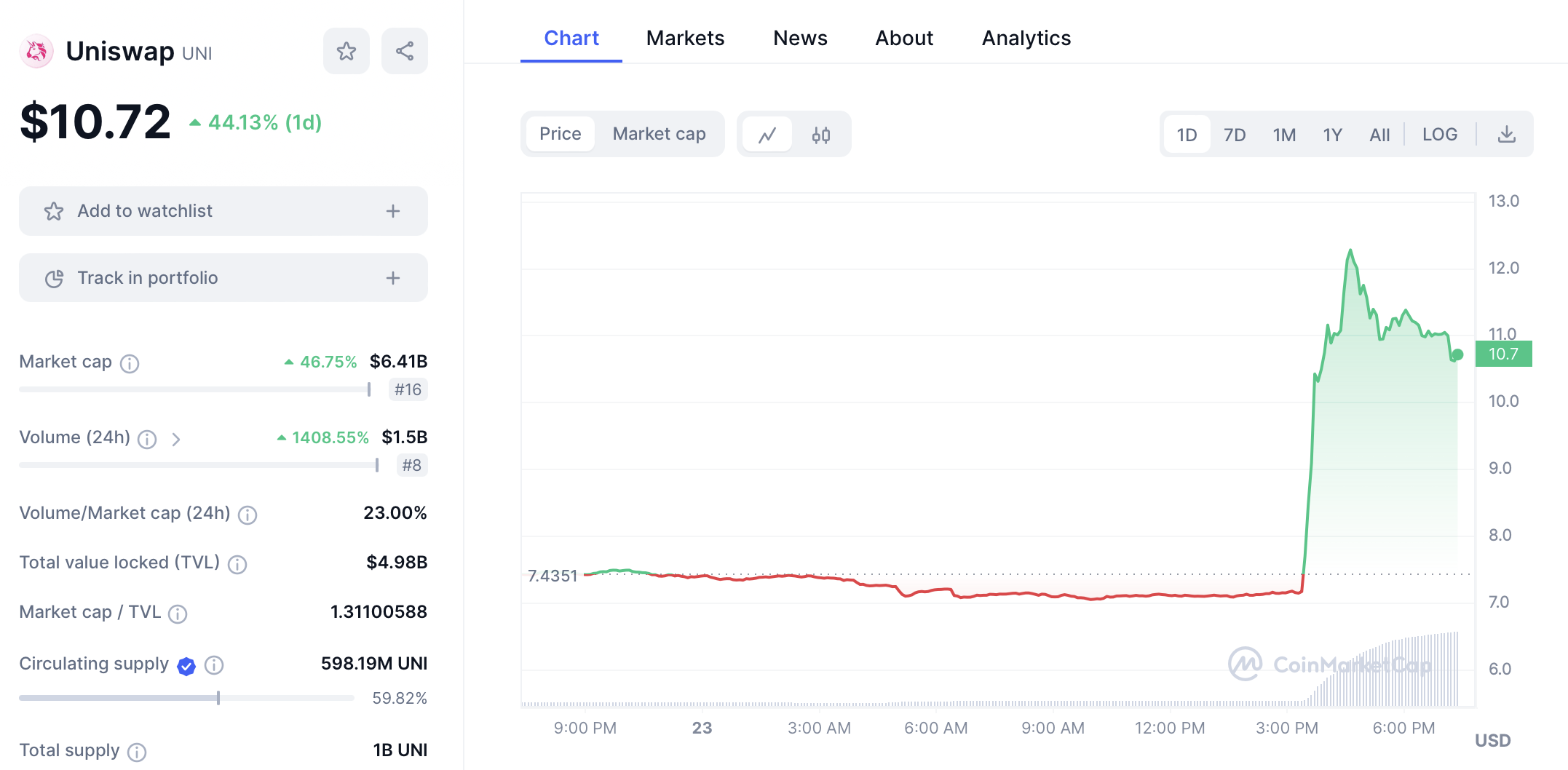Screen dimensions: 1568x770
Task: Click the share icon next to Uniswap
Action: pyautogui.click(x=405, y=51)
